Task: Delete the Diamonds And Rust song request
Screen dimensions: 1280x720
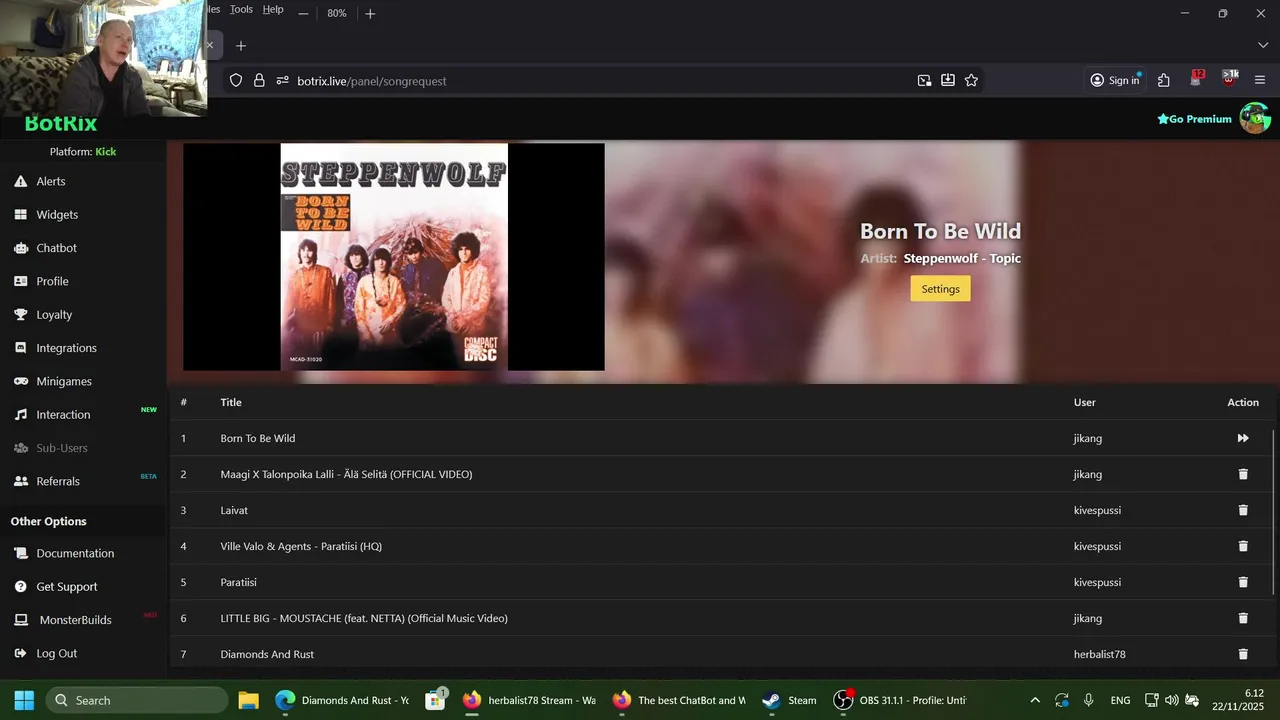Action: [1243, 654]
